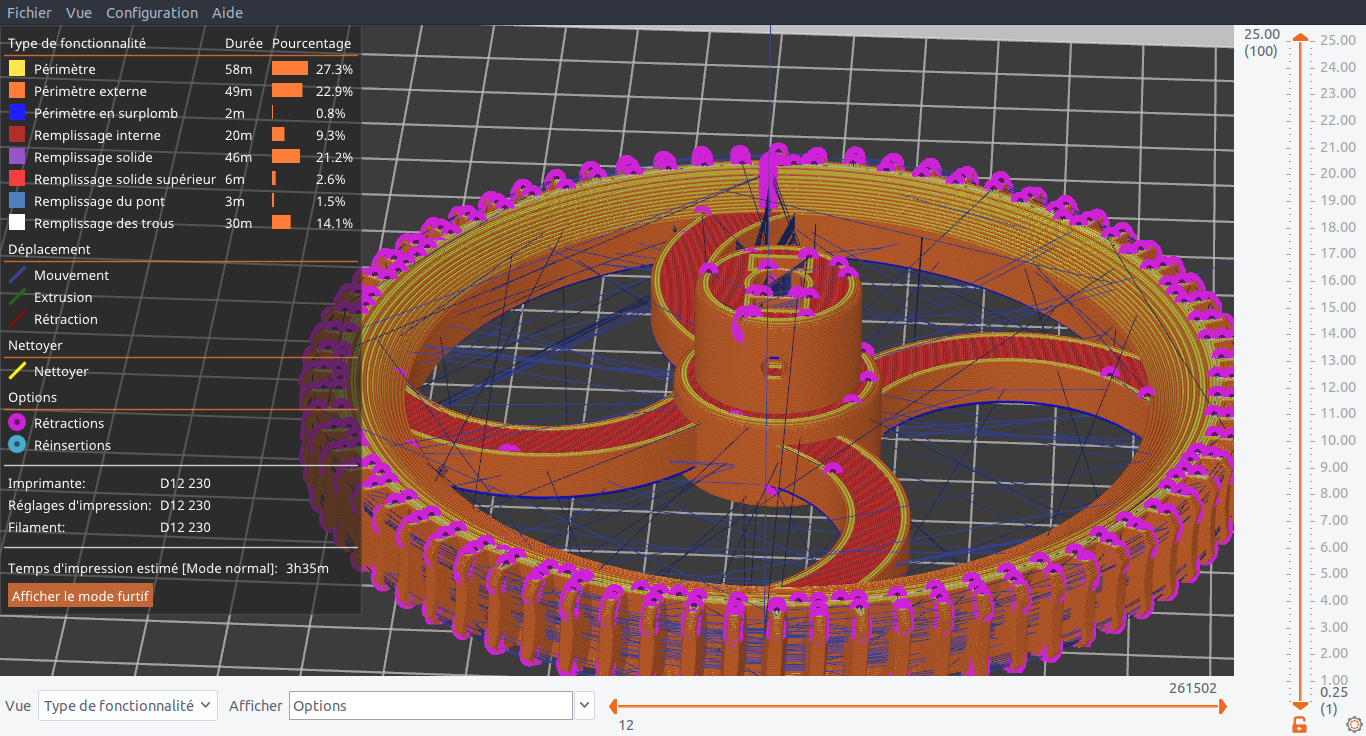Click the Pourcentage column header
This screenshot has width=1366, height=736.
coord(311,43)
